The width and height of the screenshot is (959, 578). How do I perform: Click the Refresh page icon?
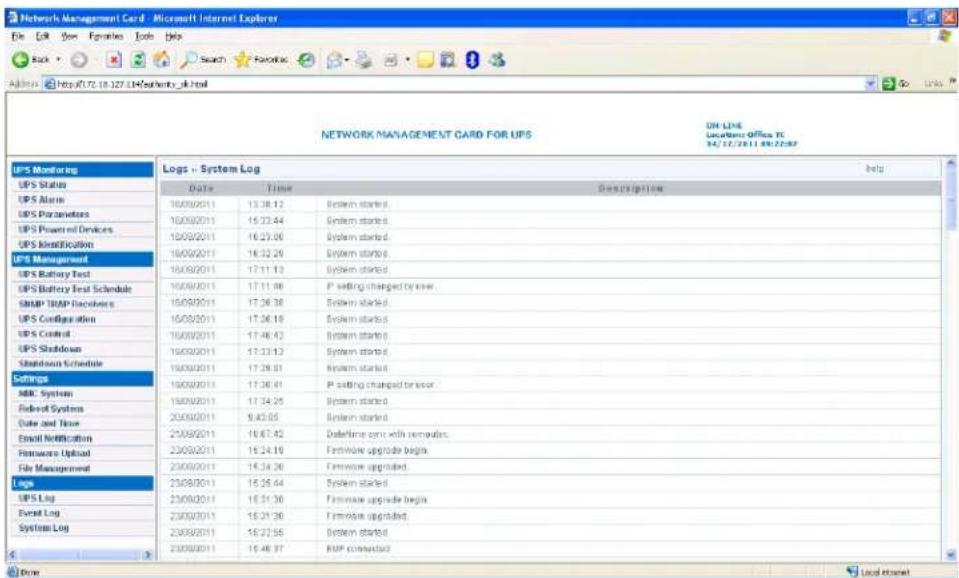coord(139,59)
